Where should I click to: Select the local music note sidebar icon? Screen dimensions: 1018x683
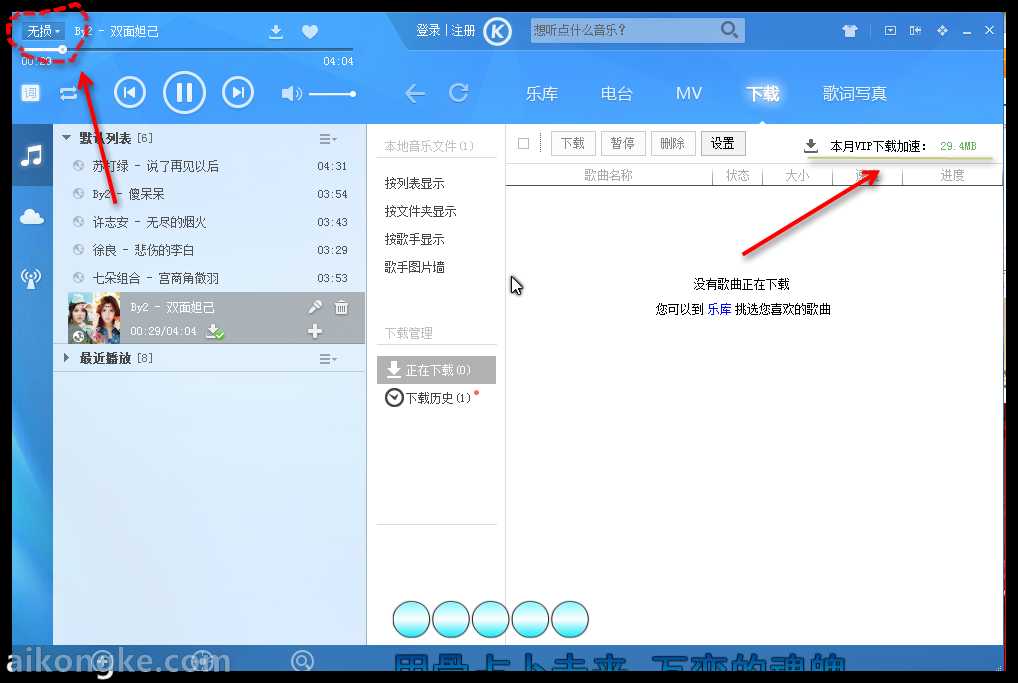[x=32, y=155]
